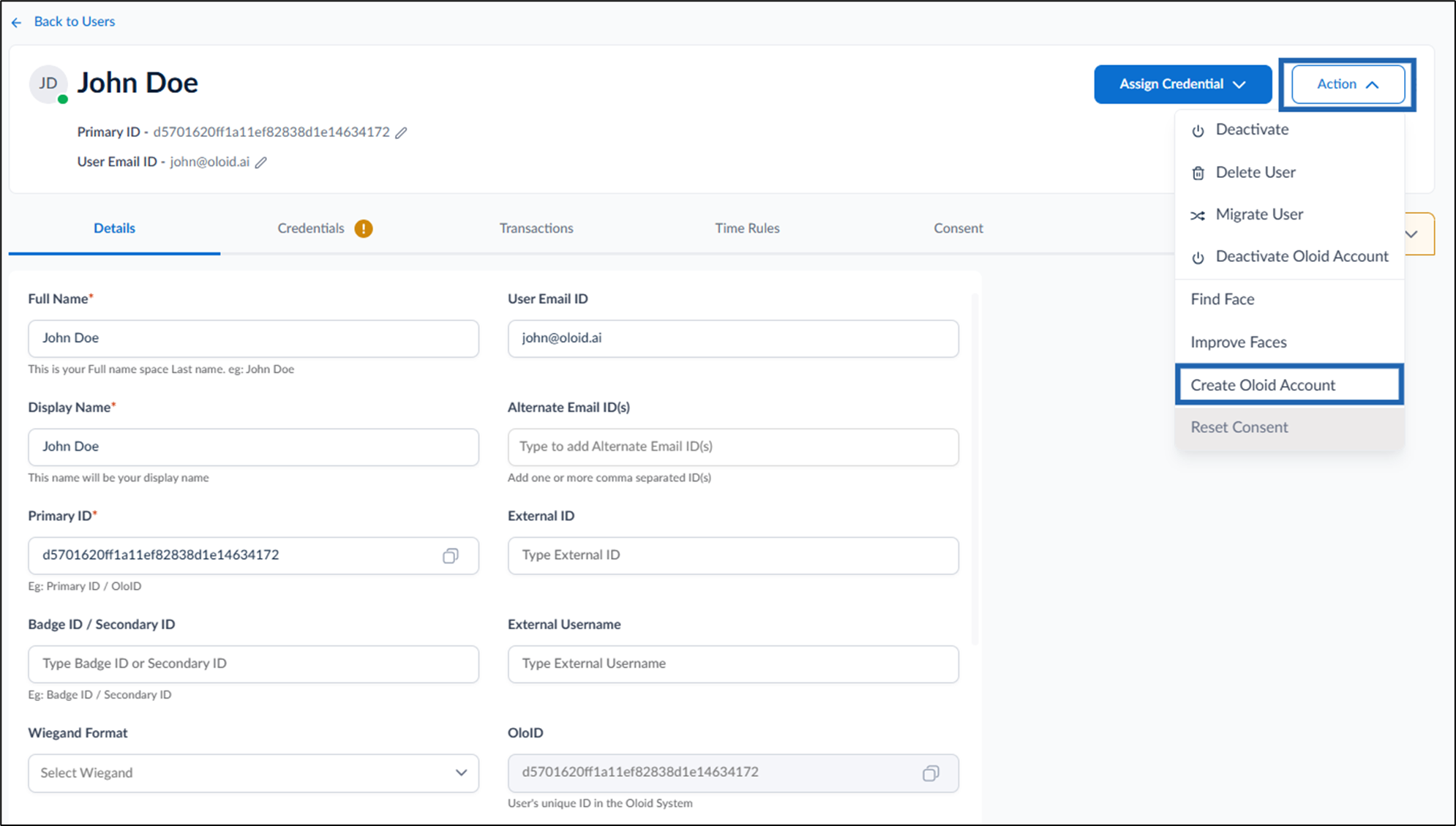Open the Consent tab
This screenshot has width=1456, height=826.
pyautogui.click(x=958, y=228)
